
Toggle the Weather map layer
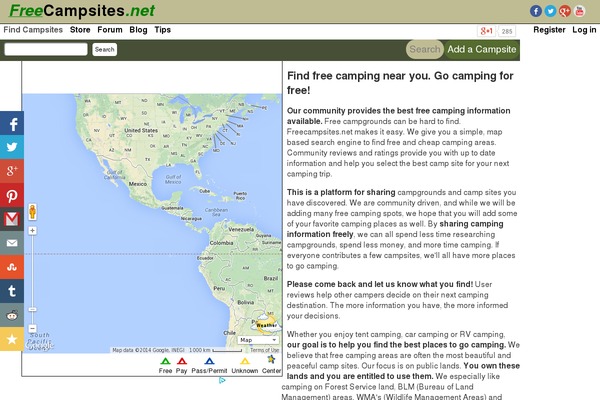click(x=266, y=323)
